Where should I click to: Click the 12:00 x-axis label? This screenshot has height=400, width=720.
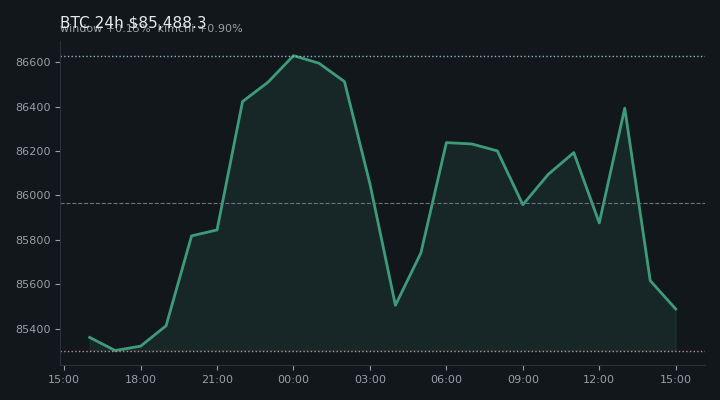pyautogui.click(x=599, y=379)
